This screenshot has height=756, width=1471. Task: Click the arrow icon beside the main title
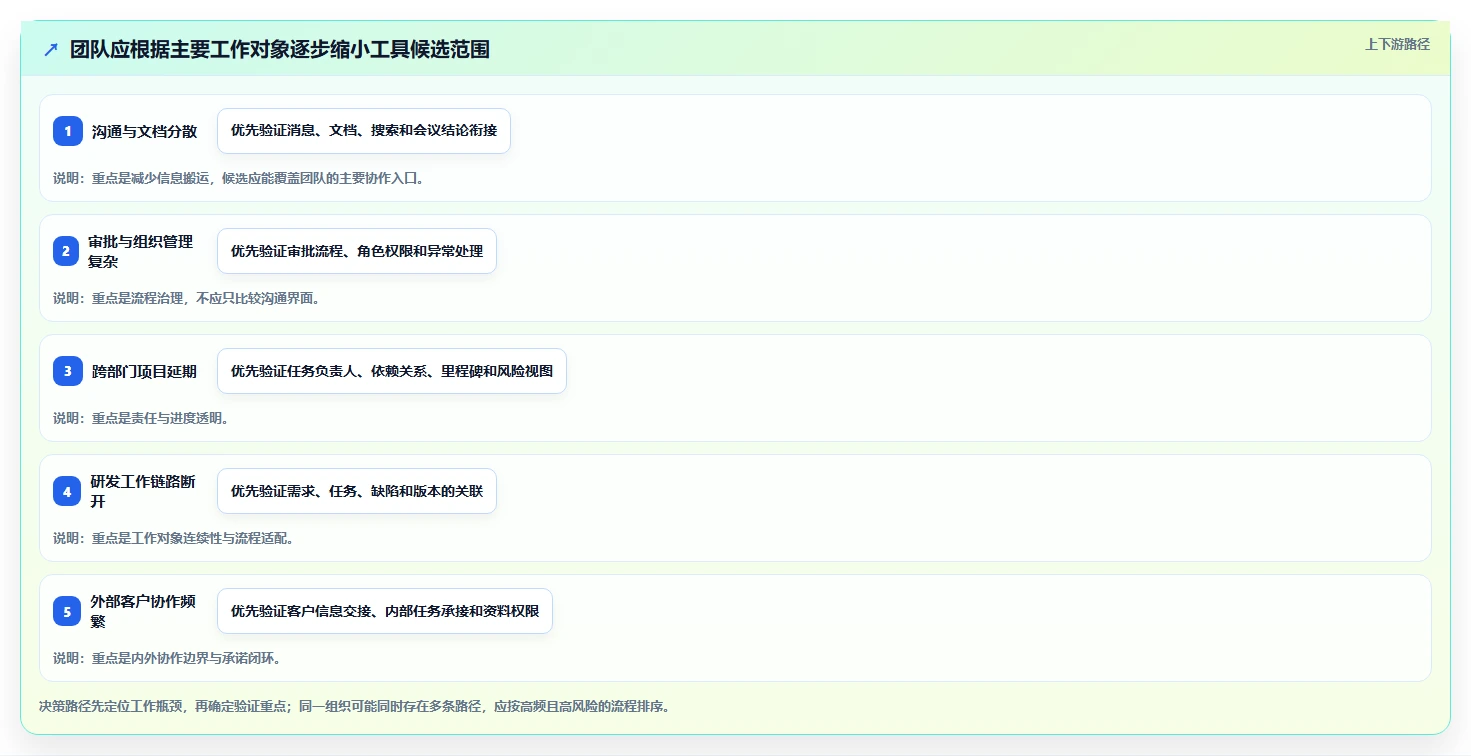[51, 50]
